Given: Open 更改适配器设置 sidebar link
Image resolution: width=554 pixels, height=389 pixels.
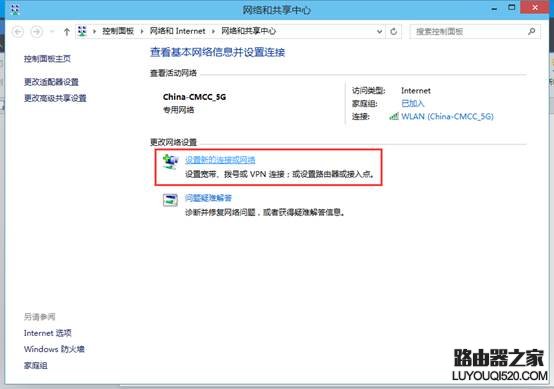Looking at the screenshot, I should click(51, 82).
